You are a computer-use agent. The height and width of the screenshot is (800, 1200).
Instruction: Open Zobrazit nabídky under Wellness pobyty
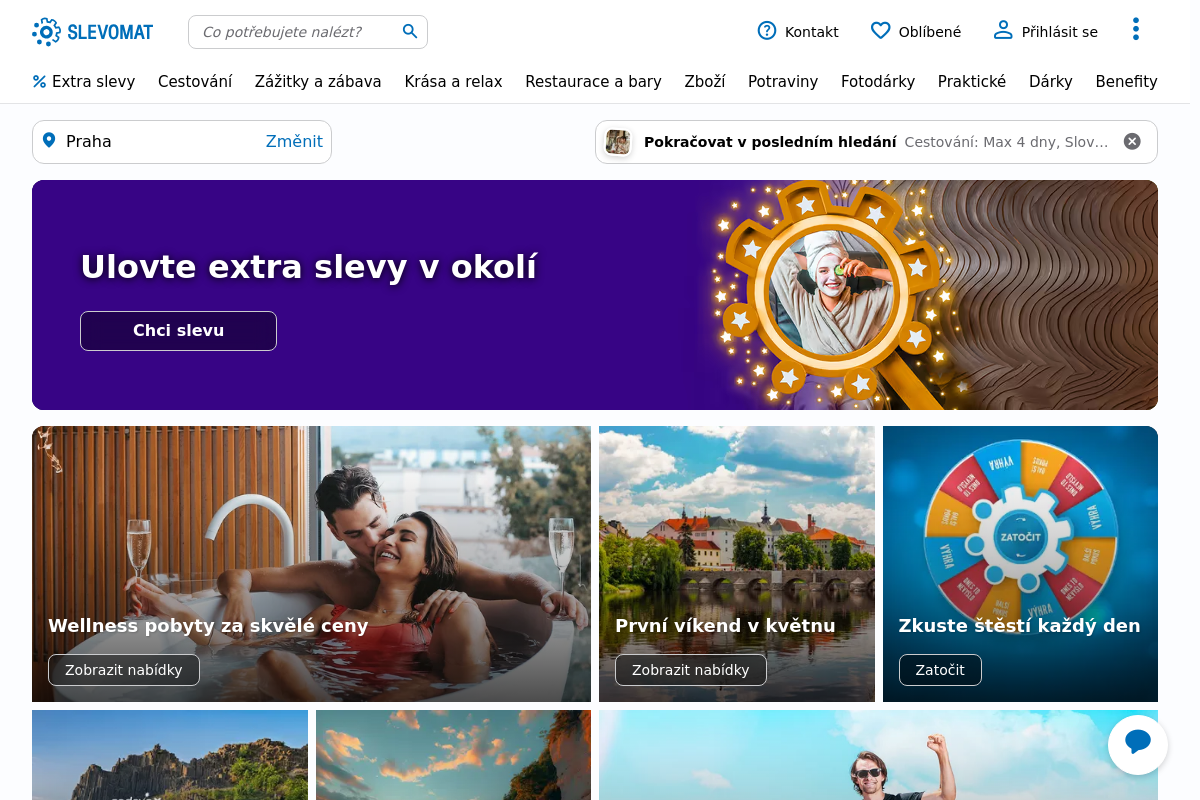(x=123, y=669)
